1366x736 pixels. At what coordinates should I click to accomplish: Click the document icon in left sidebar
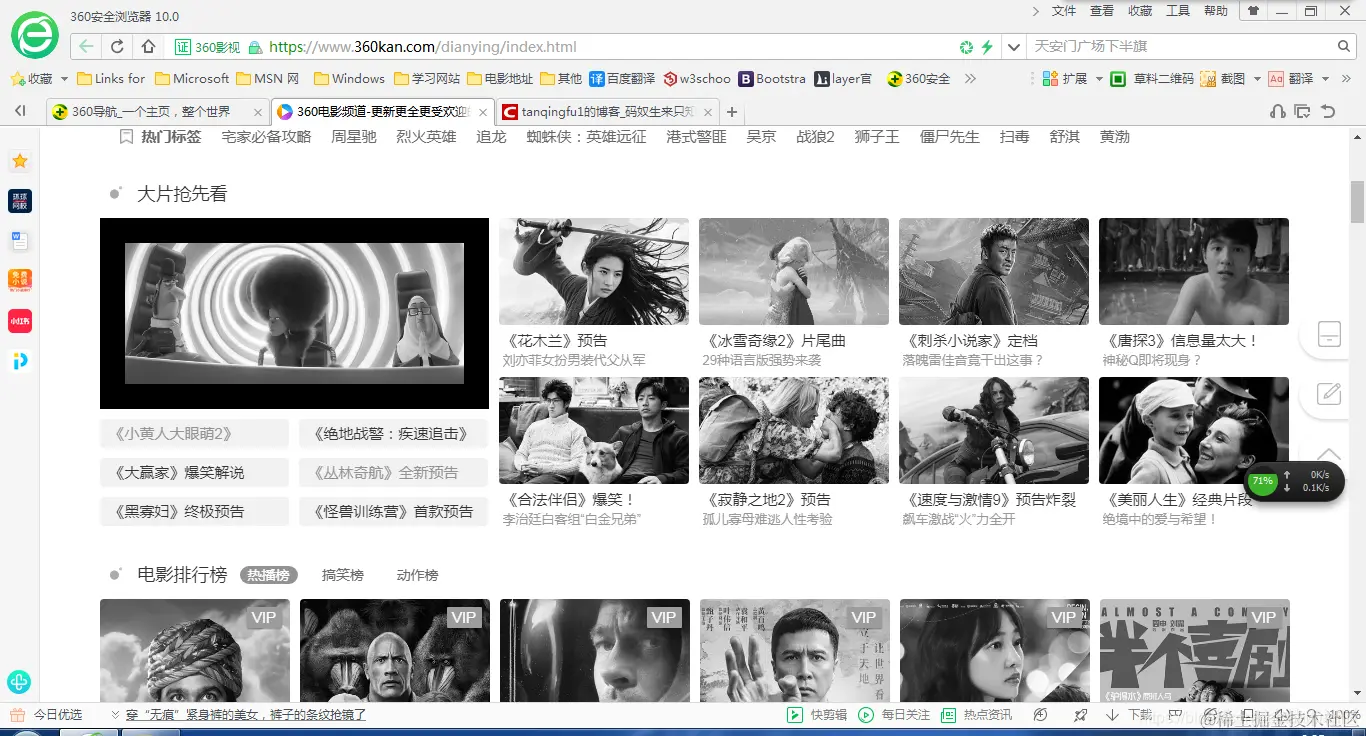pos(19,241)
